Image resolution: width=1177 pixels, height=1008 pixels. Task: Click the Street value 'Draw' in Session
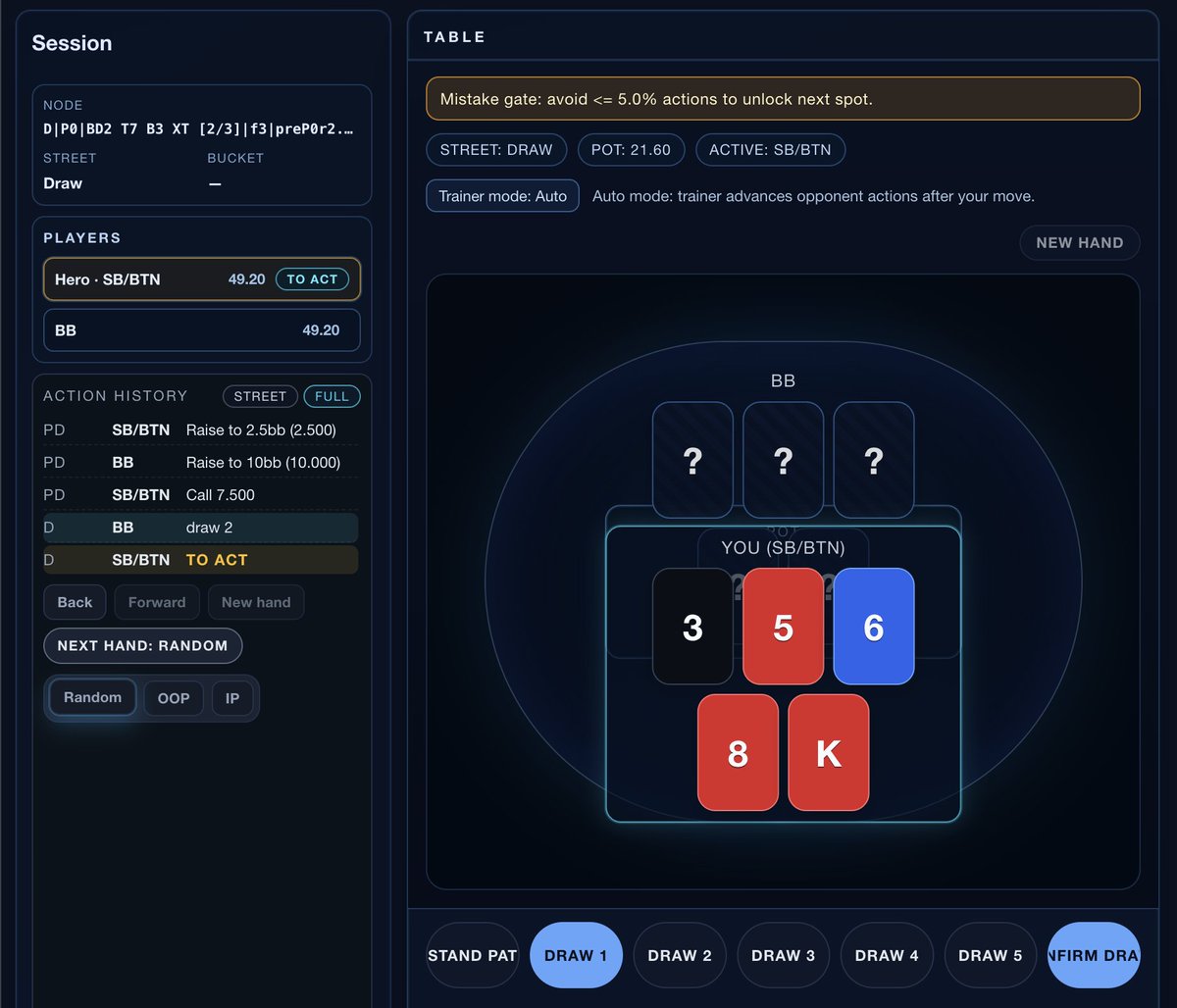coord(63,183)
